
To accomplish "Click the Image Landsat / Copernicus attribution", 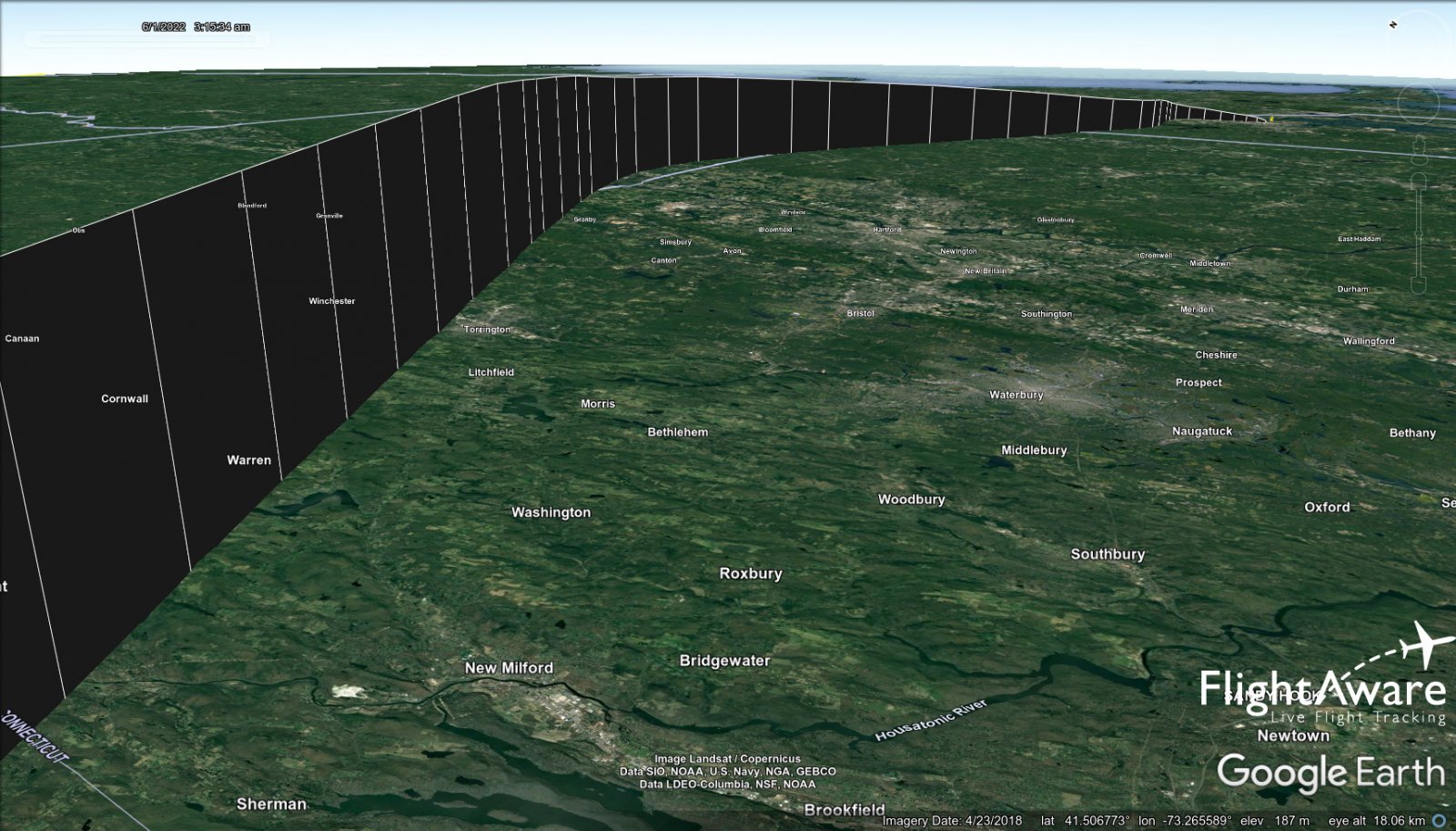I will pyautogui.click(x=727, y=759).
